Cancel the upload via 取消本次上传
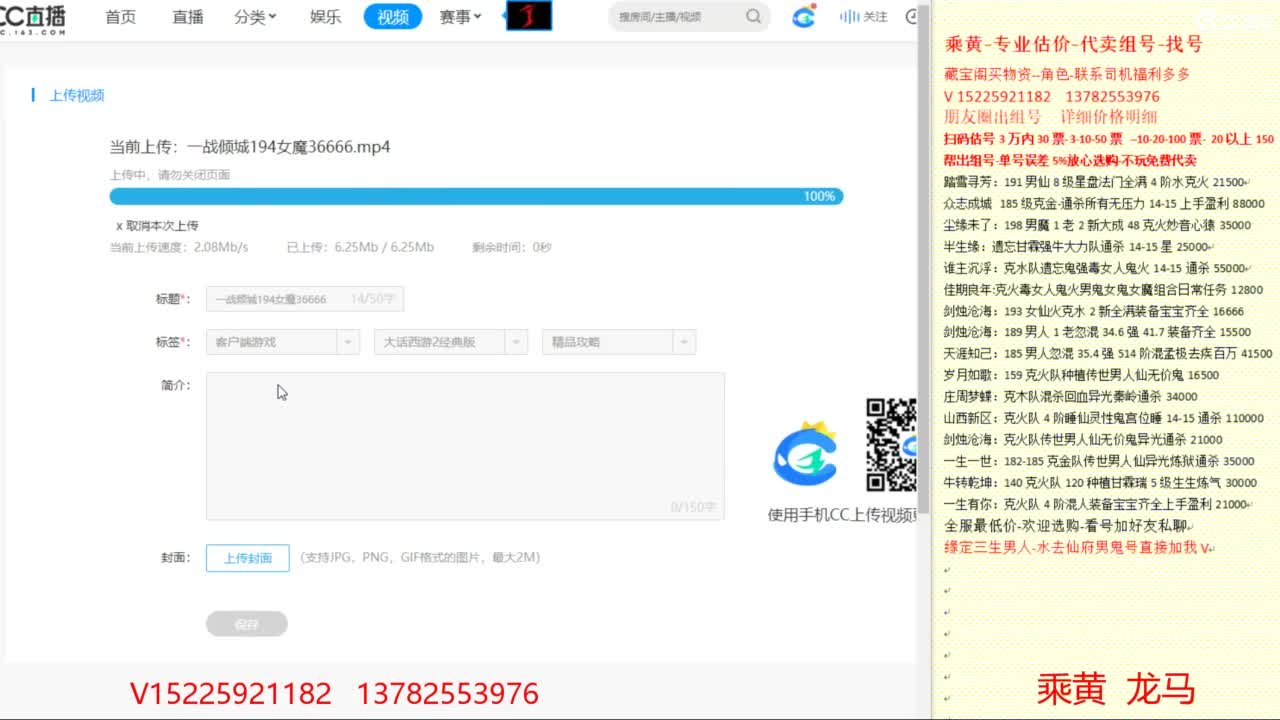The image size is (1280, 720). pos(157,226)
